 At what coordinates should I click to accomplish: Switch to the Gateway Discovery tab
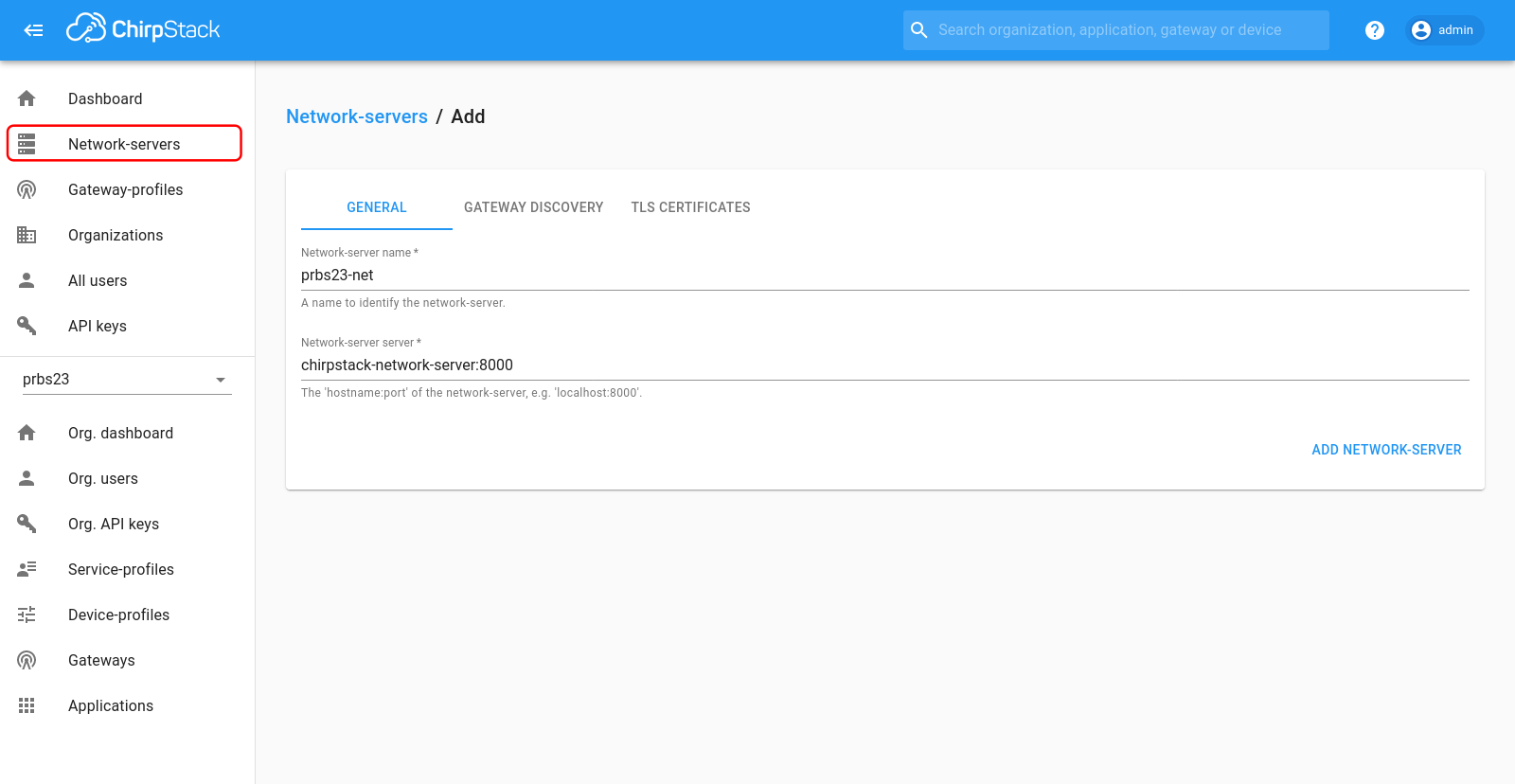(533, 207)
